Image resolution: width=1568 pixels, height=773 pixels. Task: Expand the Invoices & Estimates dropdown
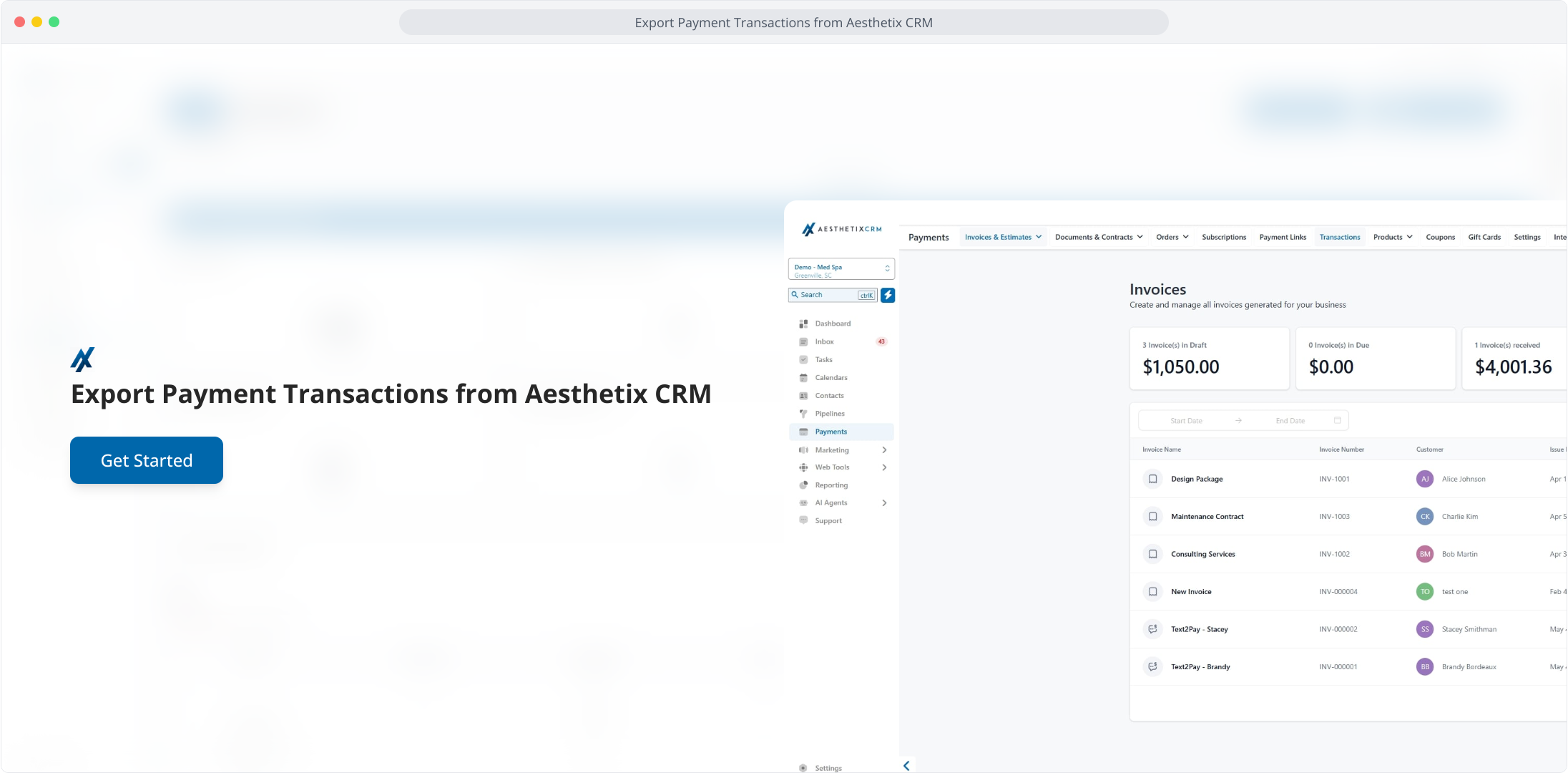pyautogui.click(x=1003, y=237)
